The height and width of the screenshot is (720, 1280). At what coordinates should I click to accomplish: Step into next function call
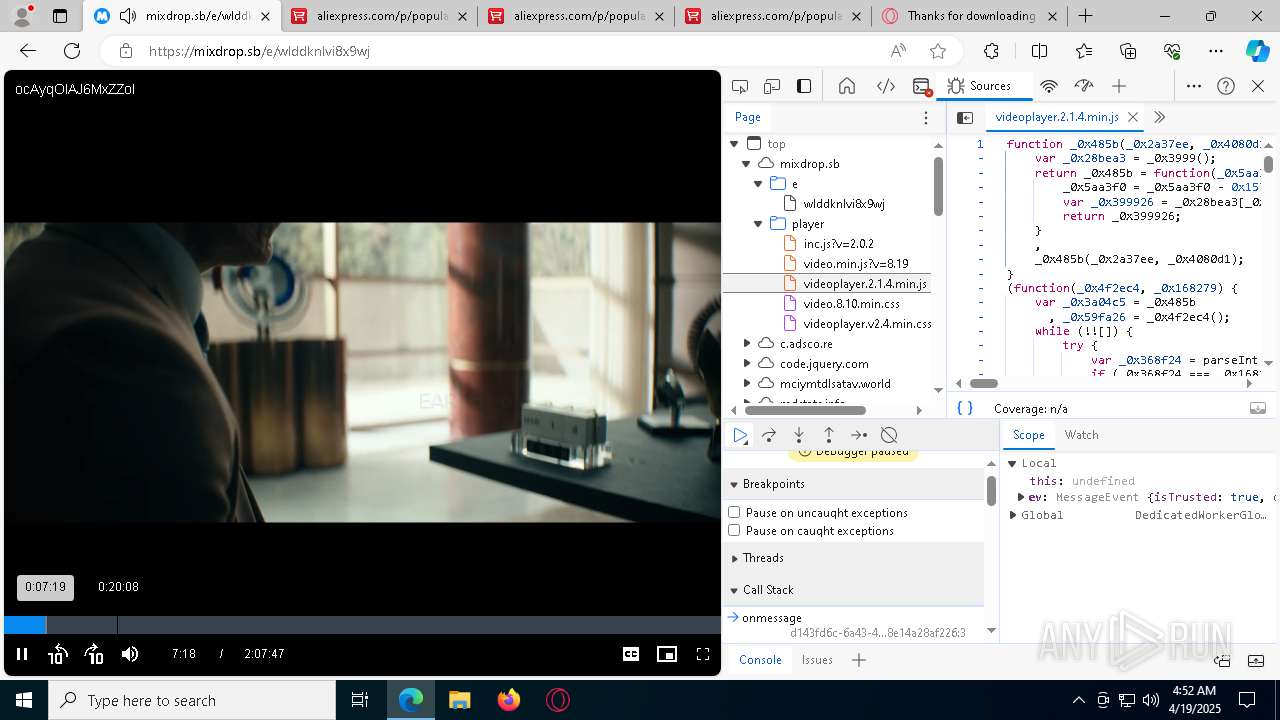click(x=799, y=435)
